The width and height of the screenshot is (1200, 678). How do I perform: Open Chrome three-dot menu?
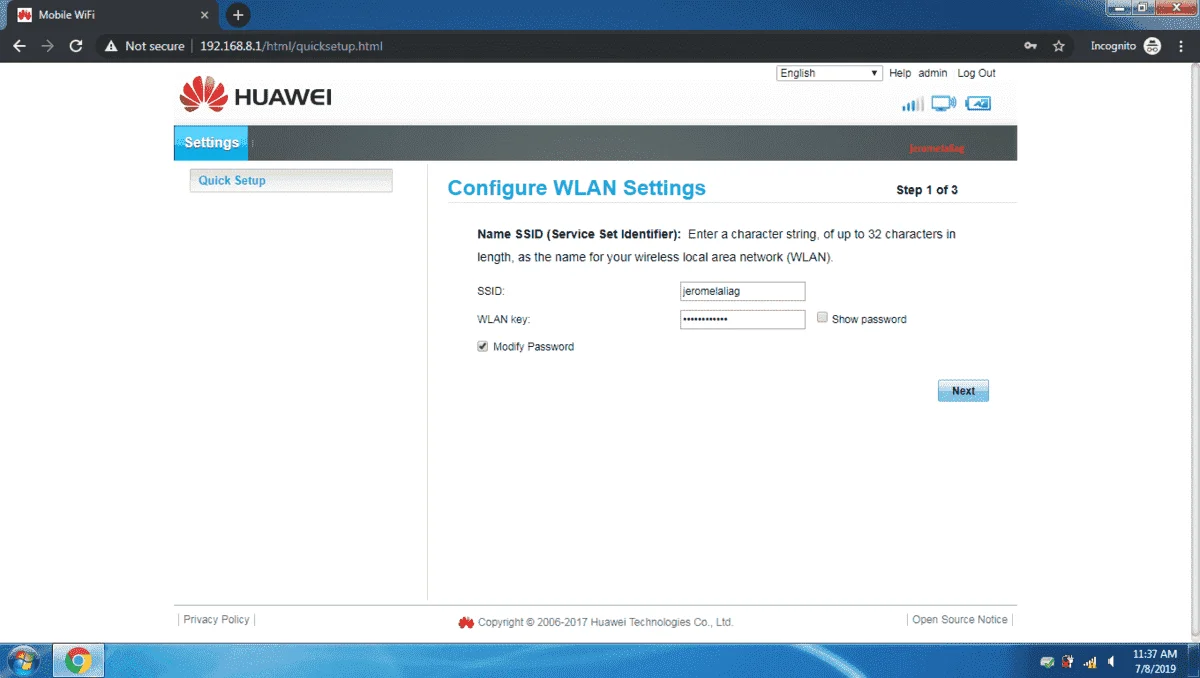pyautogui.click(x=1180, y=46)
